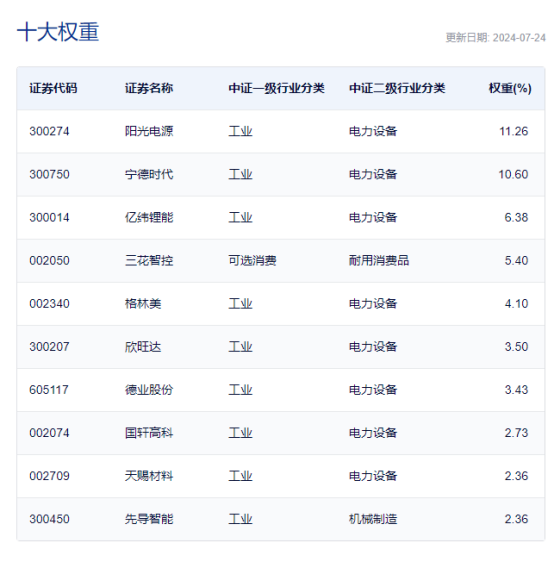
Task: Click the 证券名称 column header
Action: click(149, 88)
